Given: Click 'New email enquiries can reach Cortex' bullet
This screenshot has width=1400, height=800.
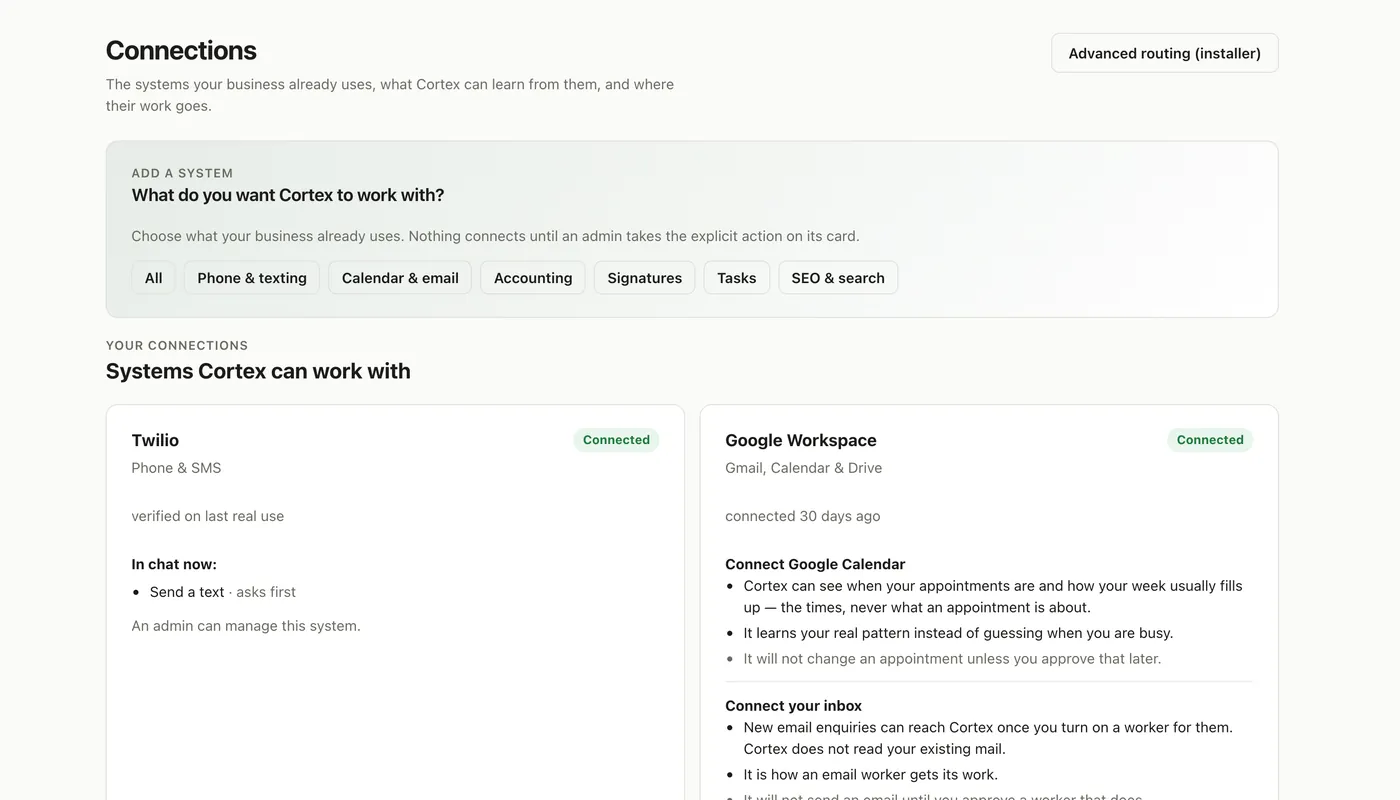Looking at the screenshot, I should tap(988, 738).
